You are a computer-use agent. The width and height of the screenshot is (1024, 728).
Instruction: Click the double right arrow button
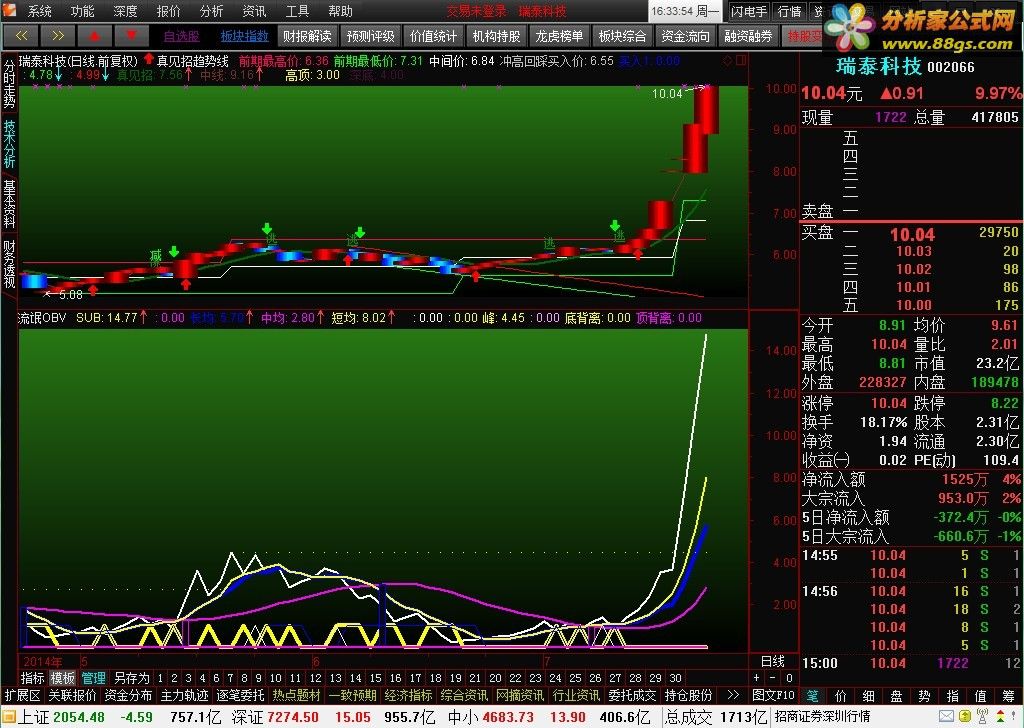tap(58, 36)
